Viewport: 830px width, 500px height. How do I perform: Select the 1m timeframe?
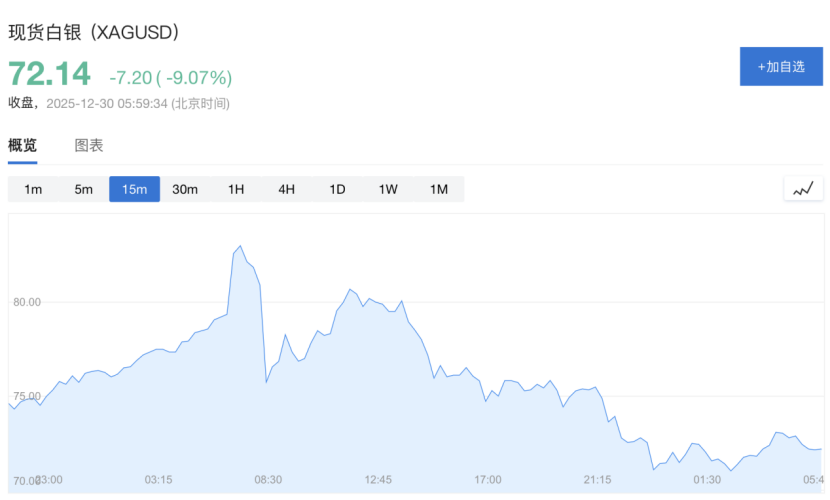coord(33,189)
